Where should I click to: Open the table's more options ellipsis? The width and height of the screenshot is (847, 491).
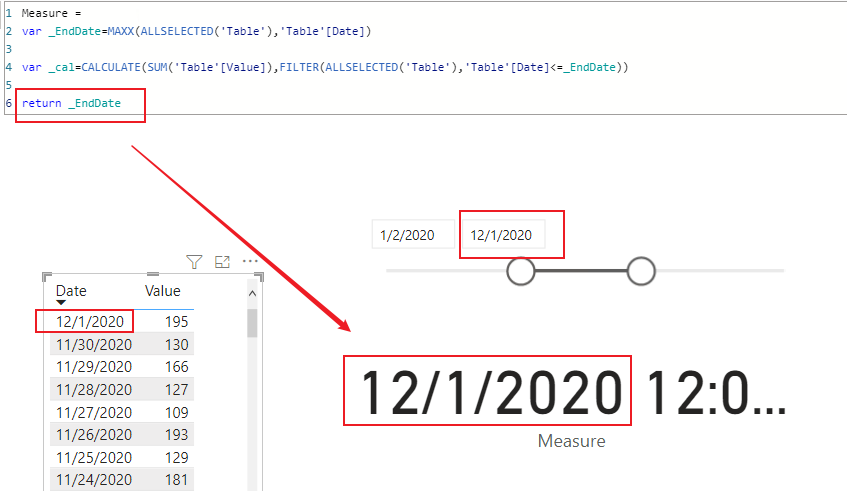coord(250,261)
